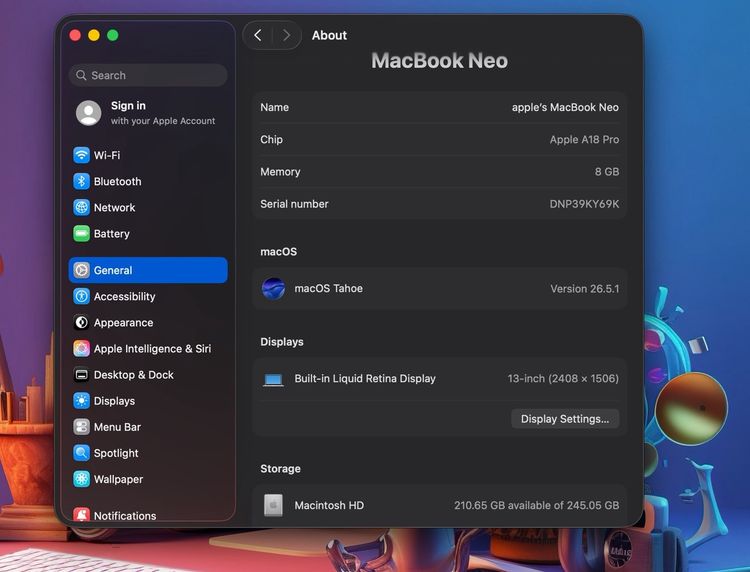The height and width of the screenshot is (572, 750).
Task: Click the chip value Apple A18 Pro
Action: point(584,140)
